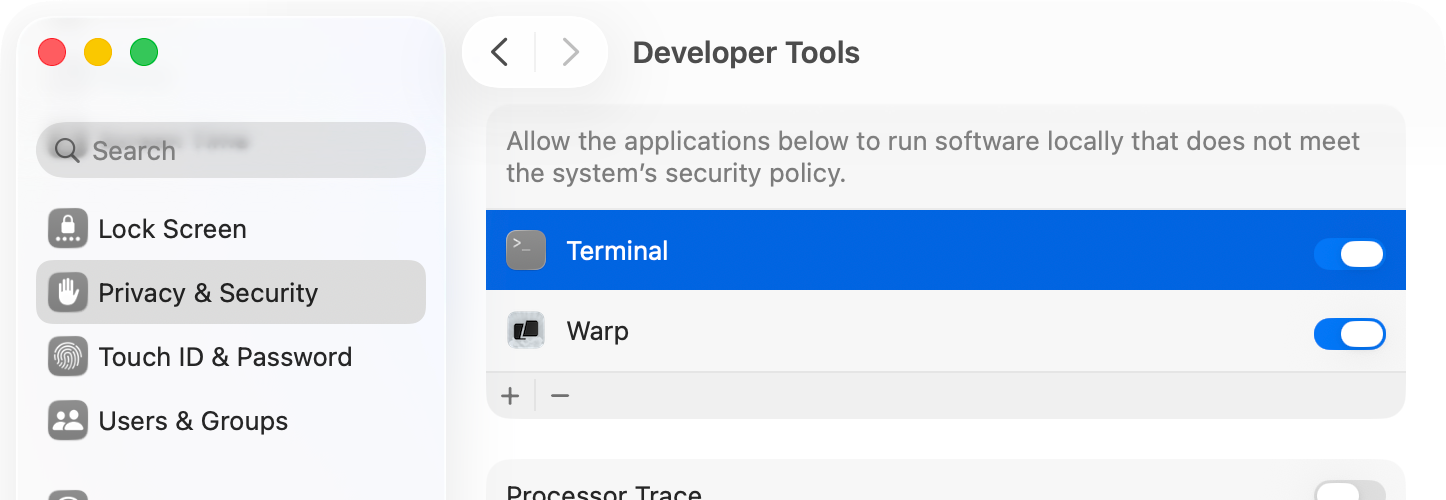1446x500 pixels.
Task: Click the Privacy & Security hand icon
Action: pos(68,293)
